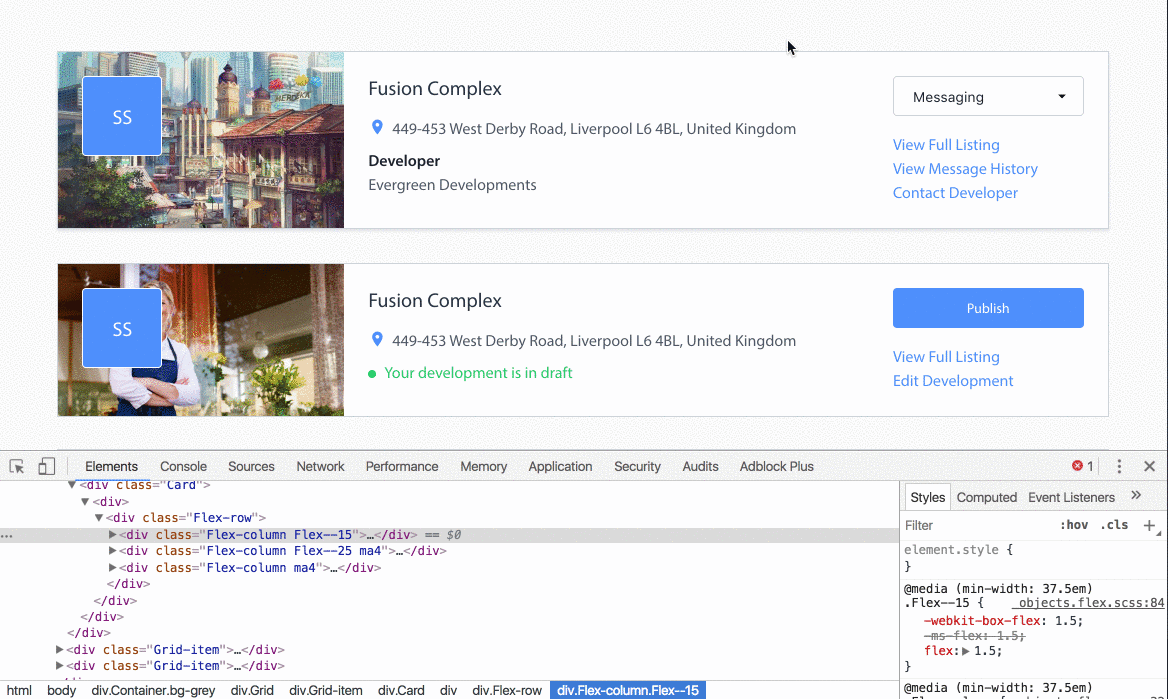Click the Publish button

988,308
